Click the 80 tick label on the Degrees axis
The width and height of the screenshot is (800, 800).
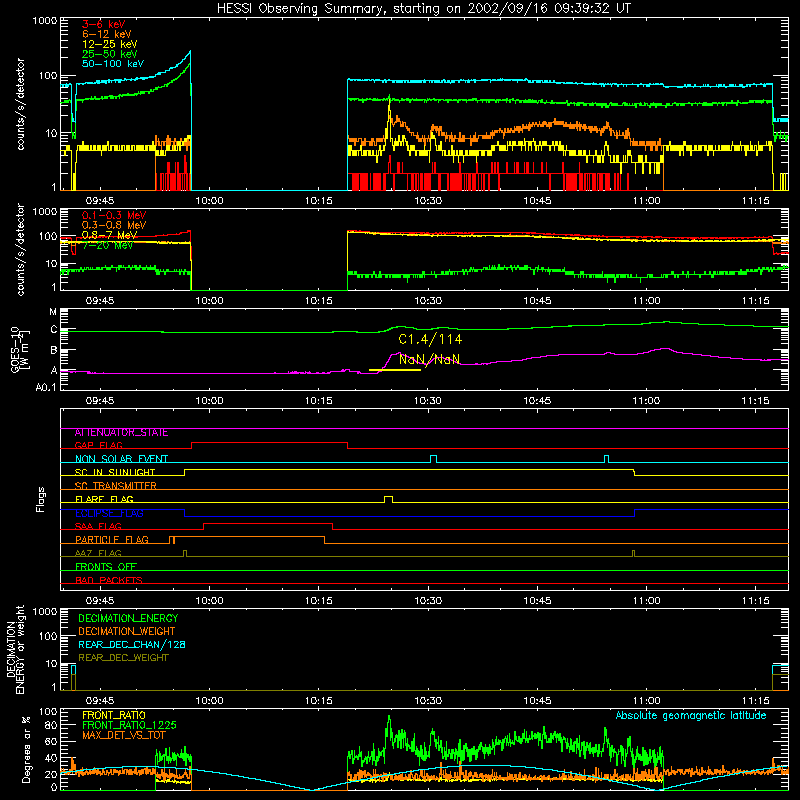(x=51, y=725)
